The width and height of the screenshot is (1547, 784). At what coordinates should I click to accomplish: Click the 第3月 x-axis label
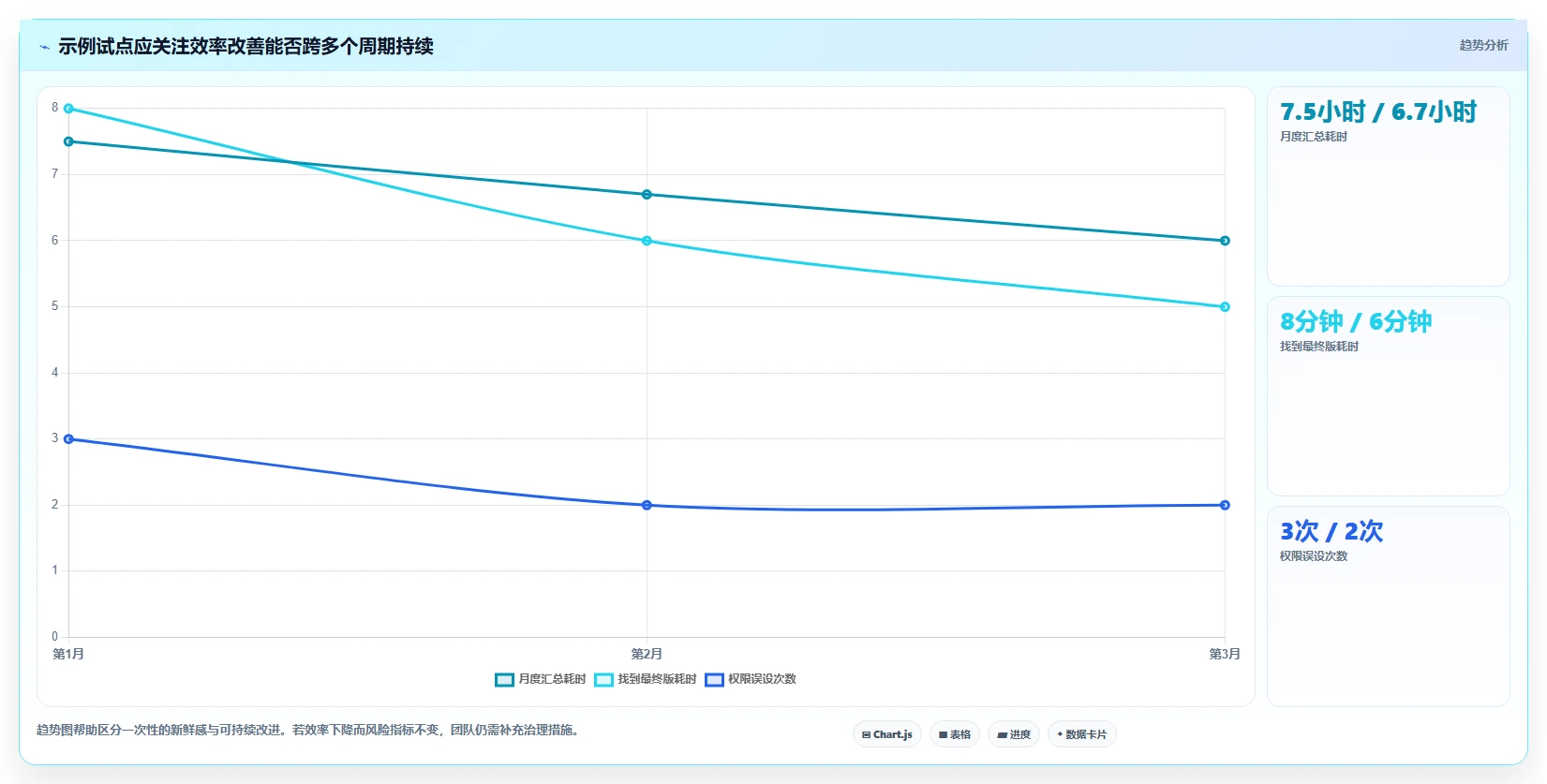click(x=1225, y=654)
